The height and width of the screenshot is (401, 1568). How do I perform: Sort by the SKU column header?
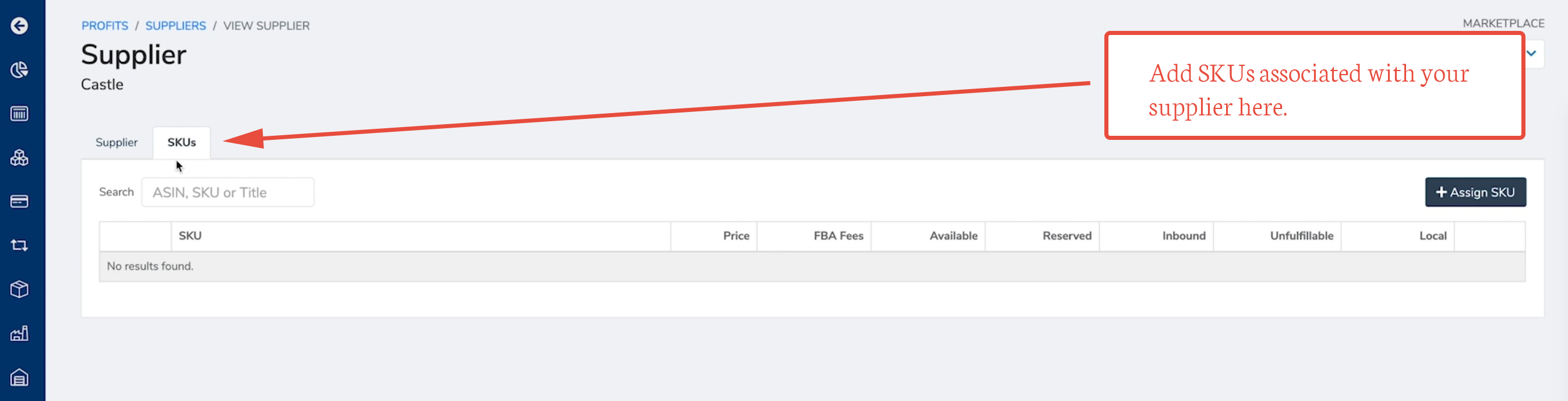pos(190,236)
